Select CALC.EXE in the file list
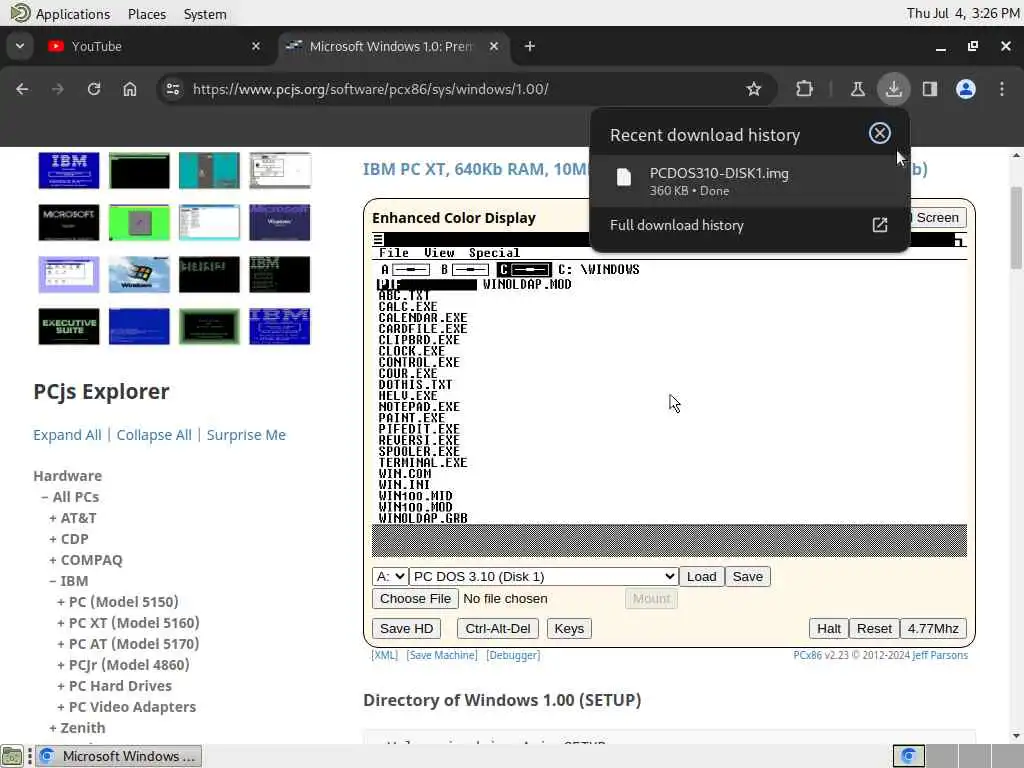Image resolution: width=1024 pixels, height=768 pixels. point(408,306)
